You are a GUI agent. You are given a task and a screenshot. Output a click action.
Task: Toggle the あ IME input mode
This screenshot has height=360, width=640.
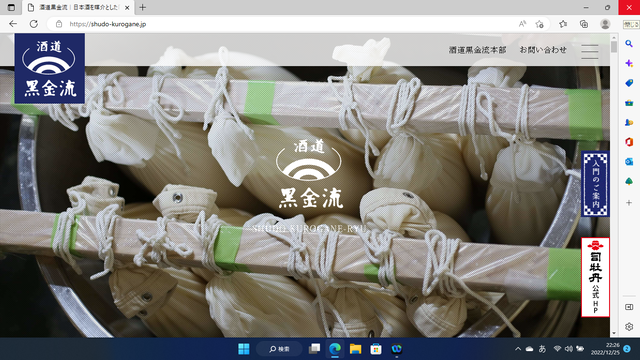coord(542,349)
